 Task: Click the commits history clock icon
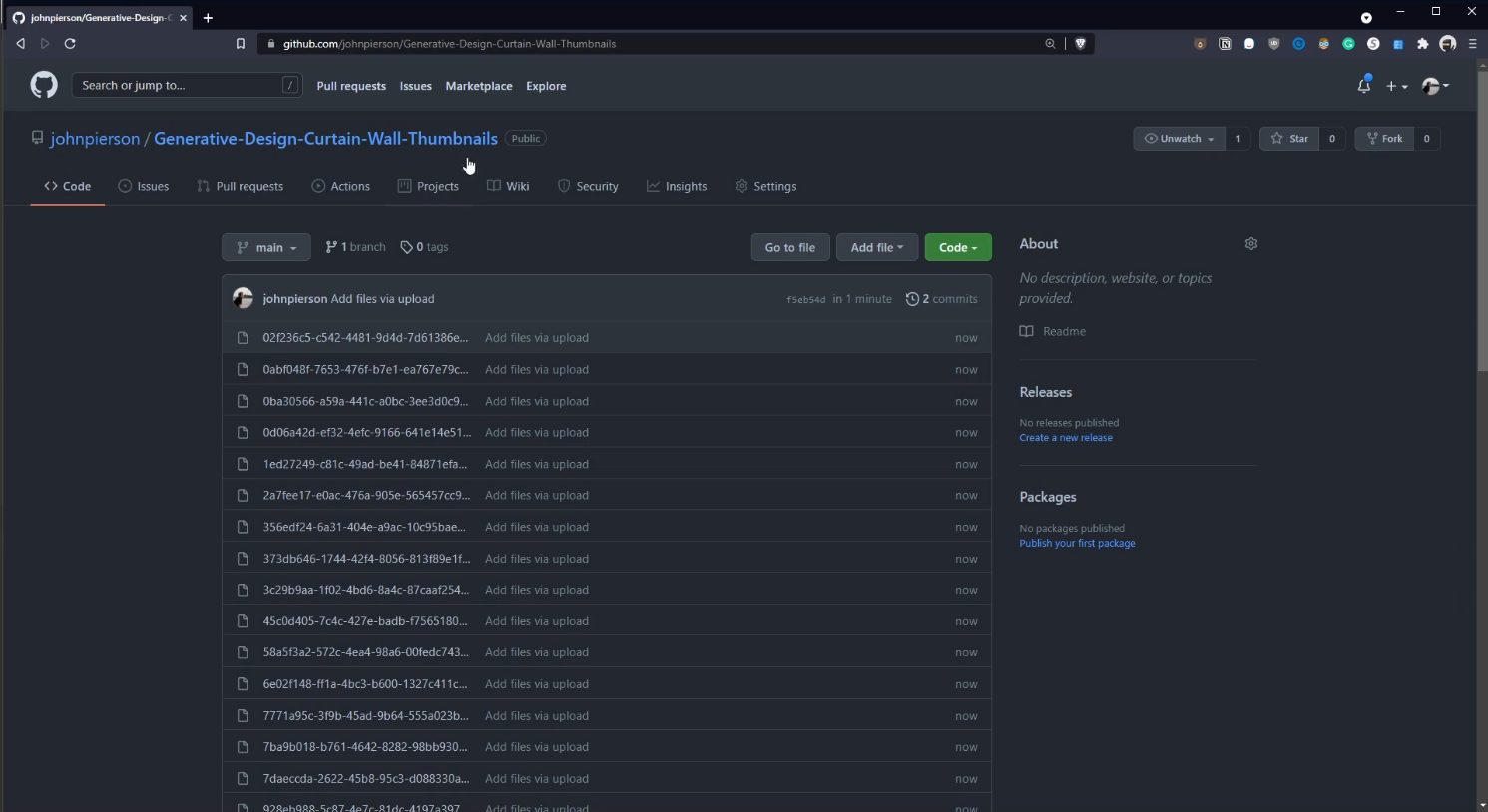tap(912, 299)
